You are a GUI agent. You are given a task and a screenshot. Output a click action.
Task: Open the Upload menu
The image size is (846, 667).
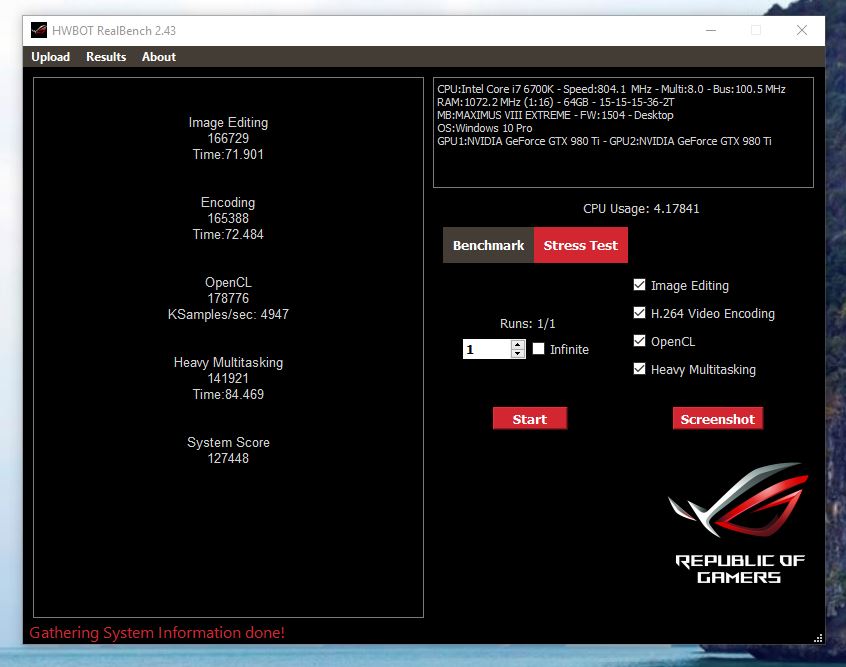pos(50,57)
